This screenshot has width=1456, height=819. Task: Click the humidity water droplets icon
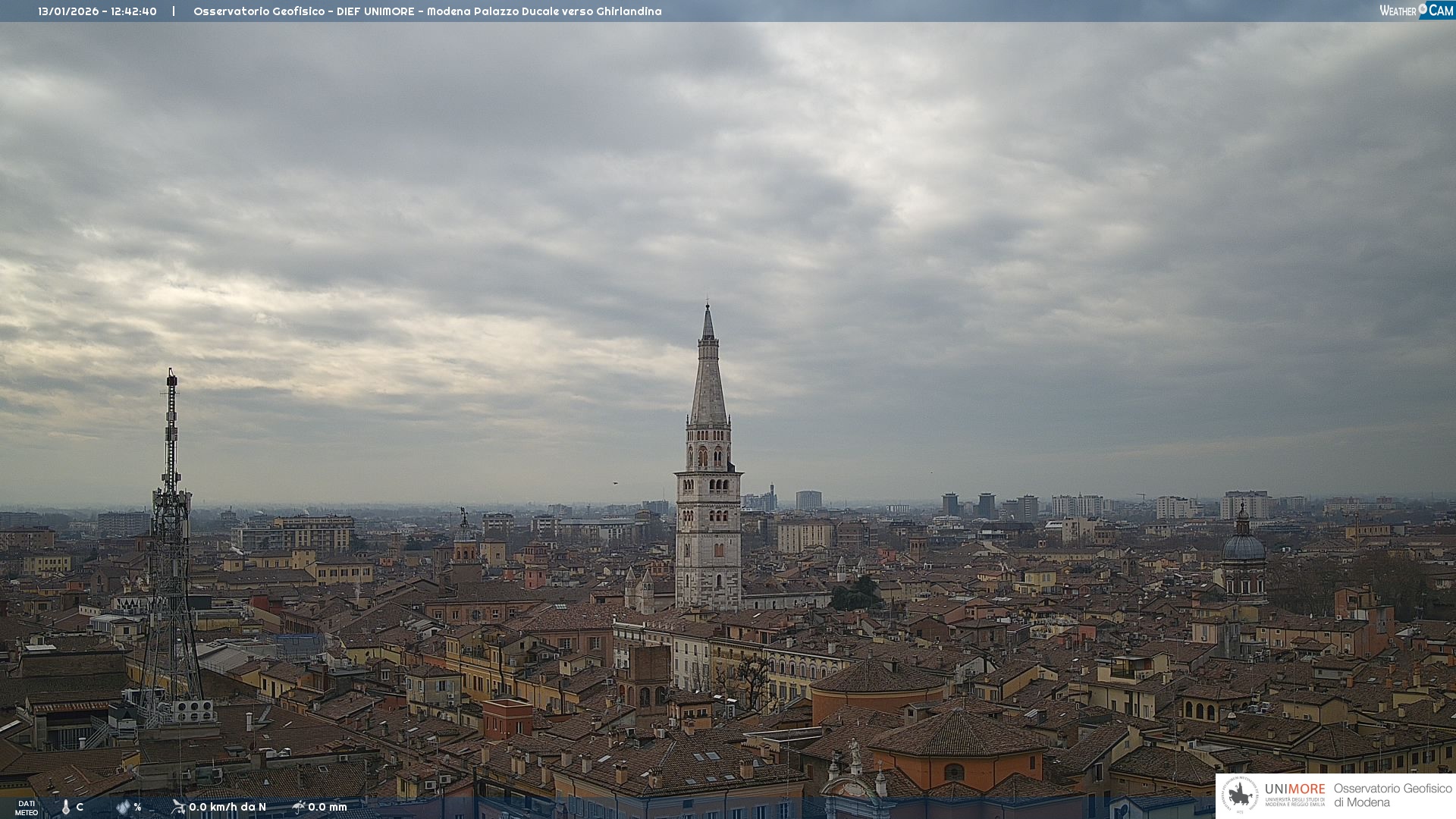[x=123, y=807]
